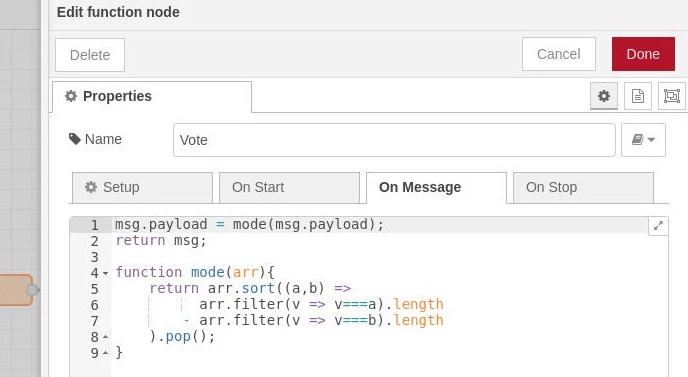The image size is (688, 377).
Task: Open the library book dropdown
Action: [x=643, y=140]
